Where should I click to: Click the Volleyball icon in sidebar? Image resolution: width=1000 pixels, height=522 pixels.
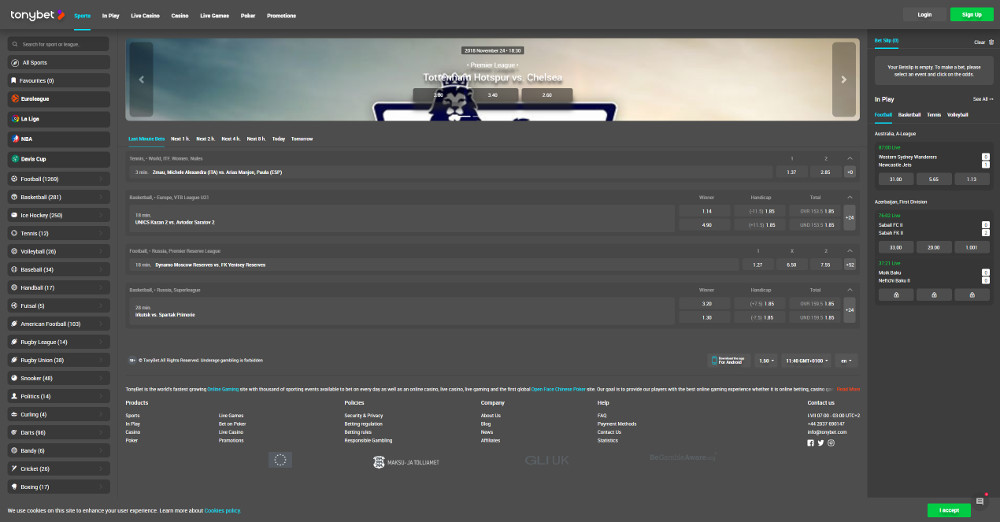[14, 251]
